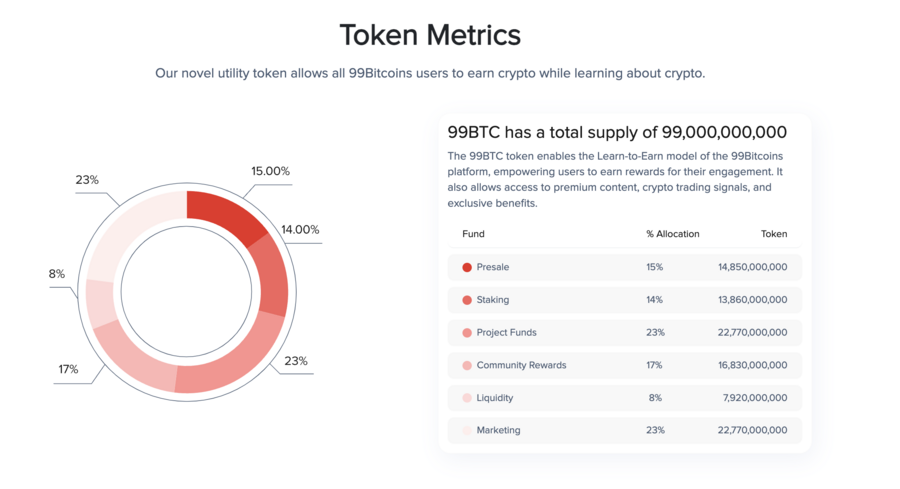
Task: Click the darkest red Presale donut segment
Action: (x=225, y=214)
